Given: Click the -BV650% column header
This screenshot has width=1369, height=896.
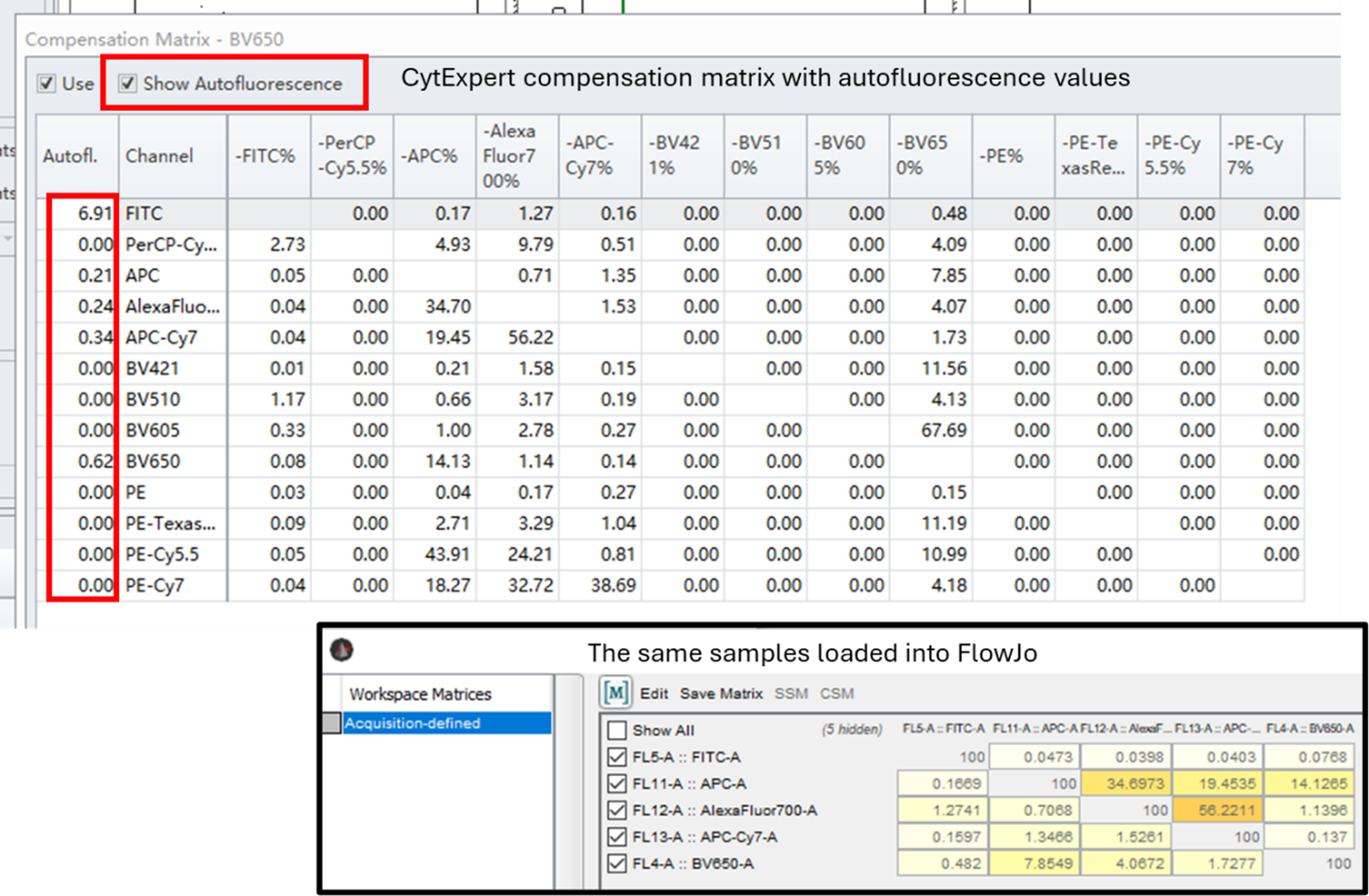Looking at the screenshot, I should pos(931,156).
